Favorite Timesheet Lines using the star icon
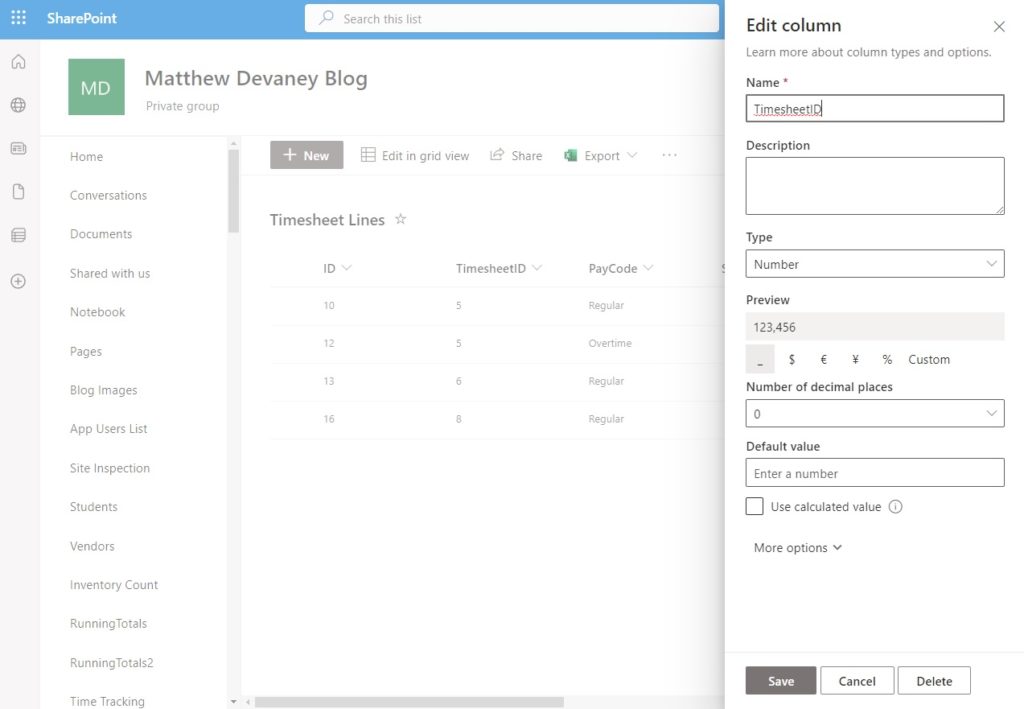Viewport: 1024px width, 709px height. 400,219
